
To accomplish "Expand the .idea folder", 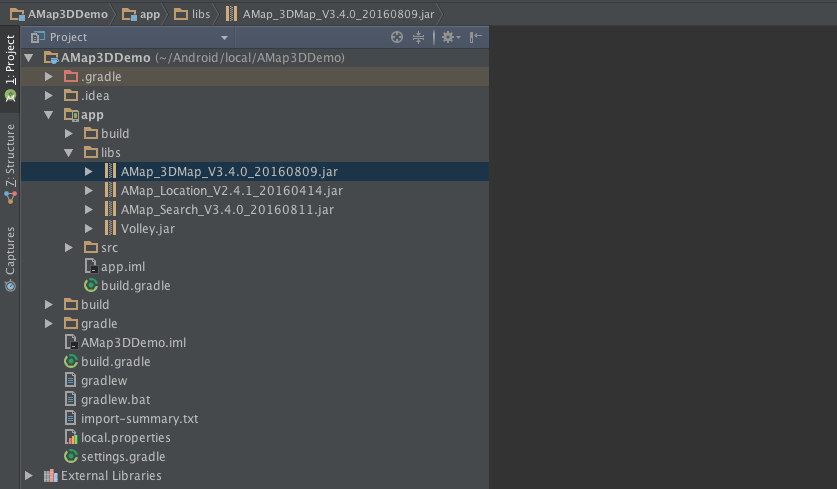I will (49, 96).
